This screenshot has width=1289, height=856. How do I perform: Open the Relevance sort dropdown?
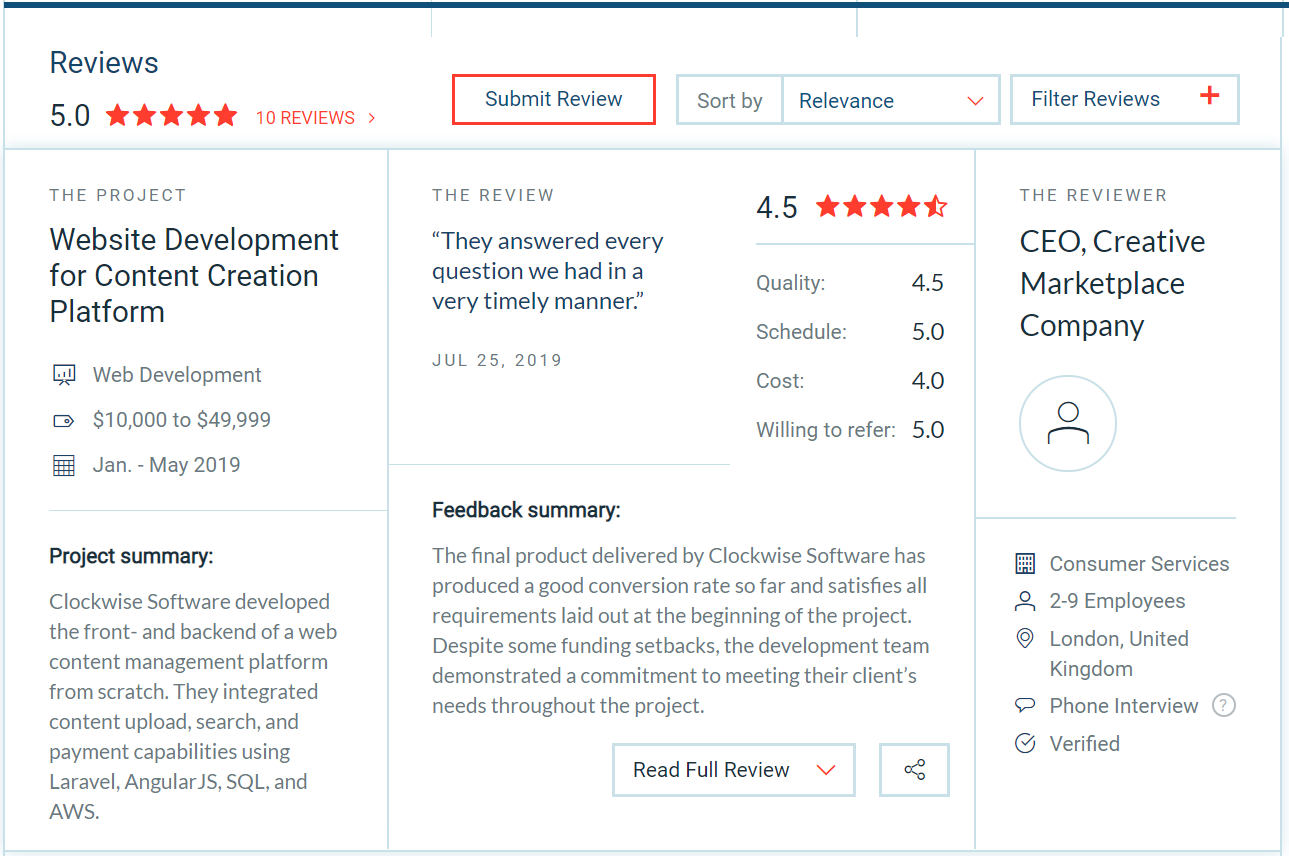click(890, 100)
